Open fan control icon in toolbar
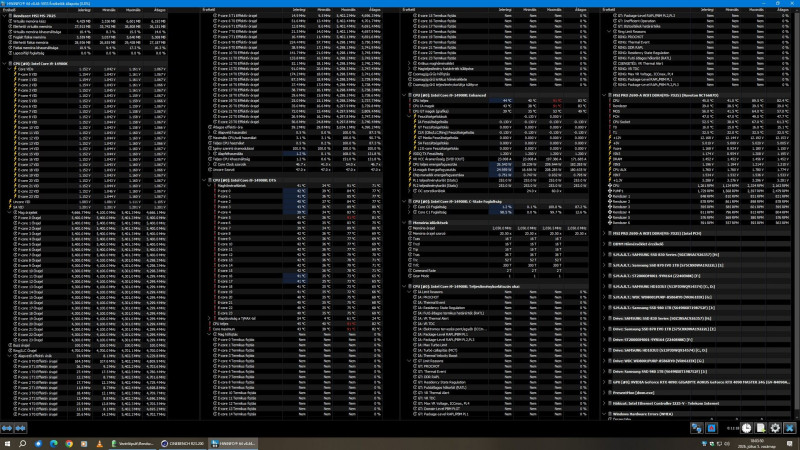800x450 pixels. tap(711, 428)
